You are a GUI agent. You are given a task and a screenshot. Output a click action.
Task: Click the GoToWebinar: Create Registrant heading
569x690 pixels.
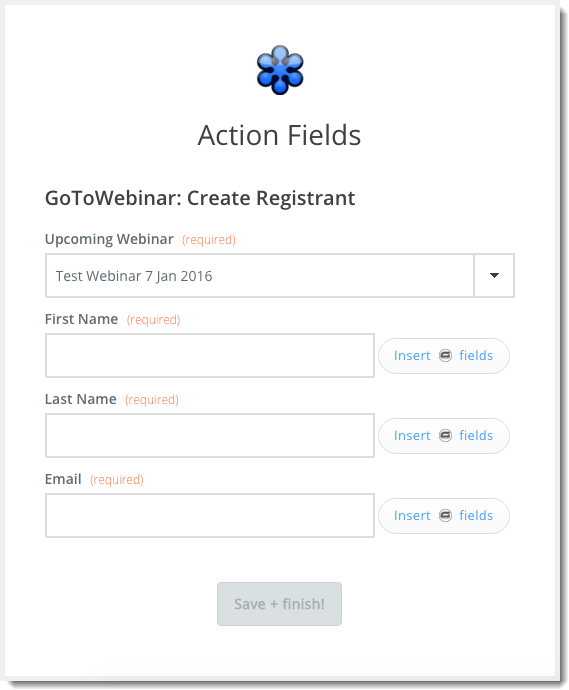coord(200,198)
